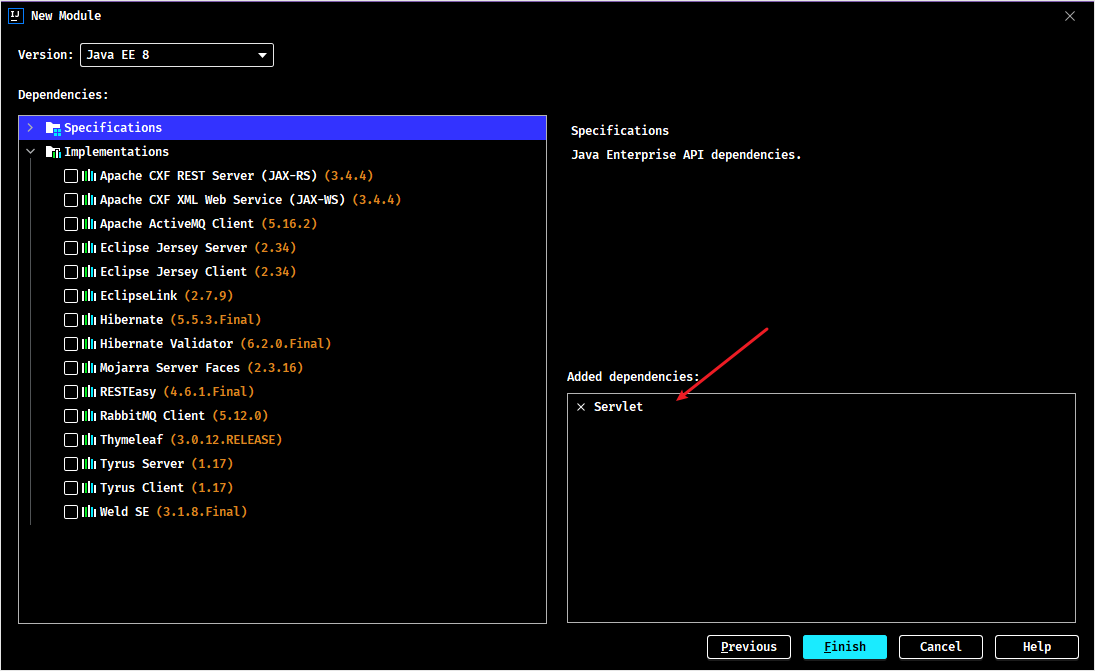This screenshot has height=671, width=1095.
Task: Click the Specifications folder icon
Action: coord(53,128)
